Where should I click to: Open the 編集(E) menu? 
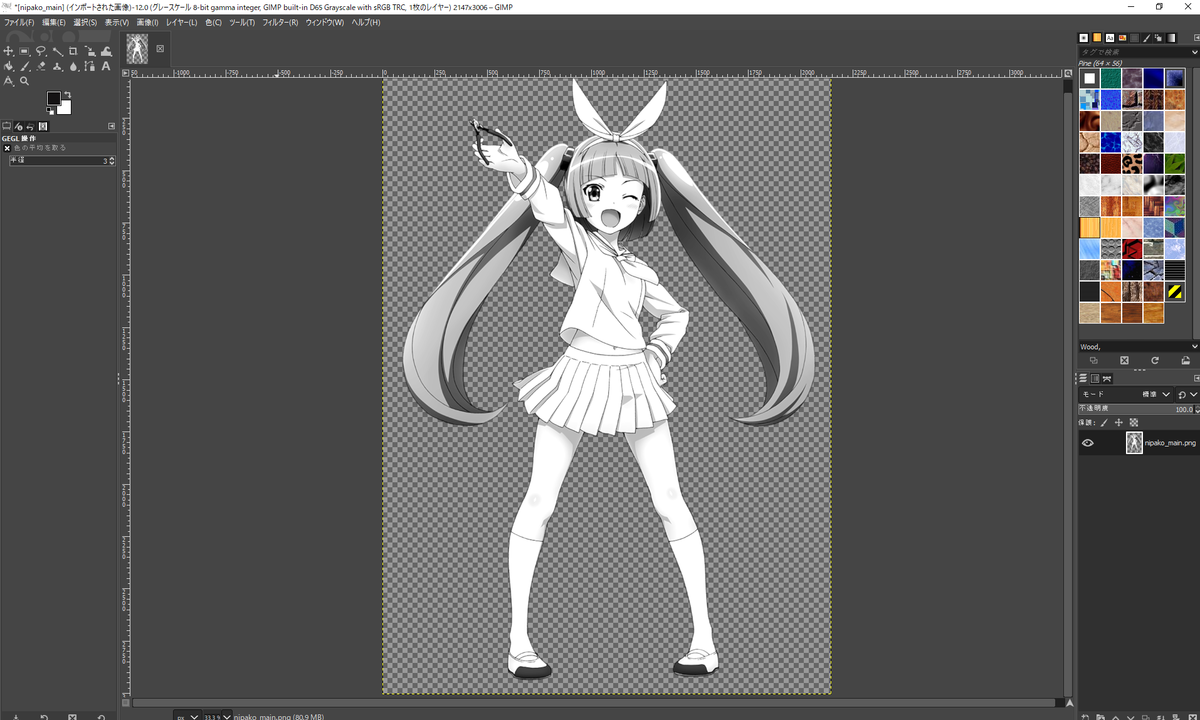tap(54, 22)
